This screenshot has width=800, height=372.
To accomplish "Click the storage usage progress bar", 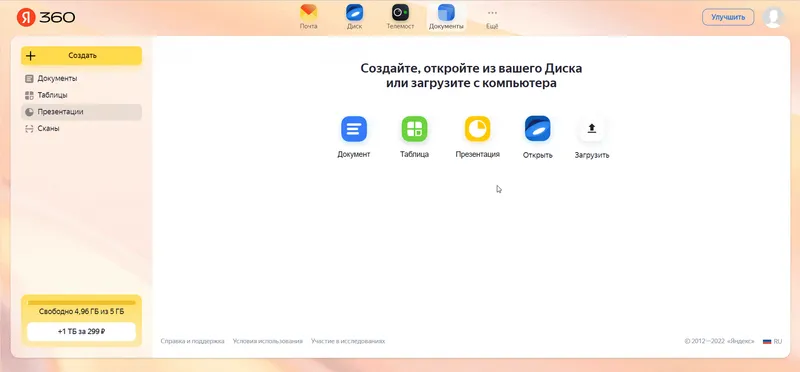I will [x=82, y=303].
